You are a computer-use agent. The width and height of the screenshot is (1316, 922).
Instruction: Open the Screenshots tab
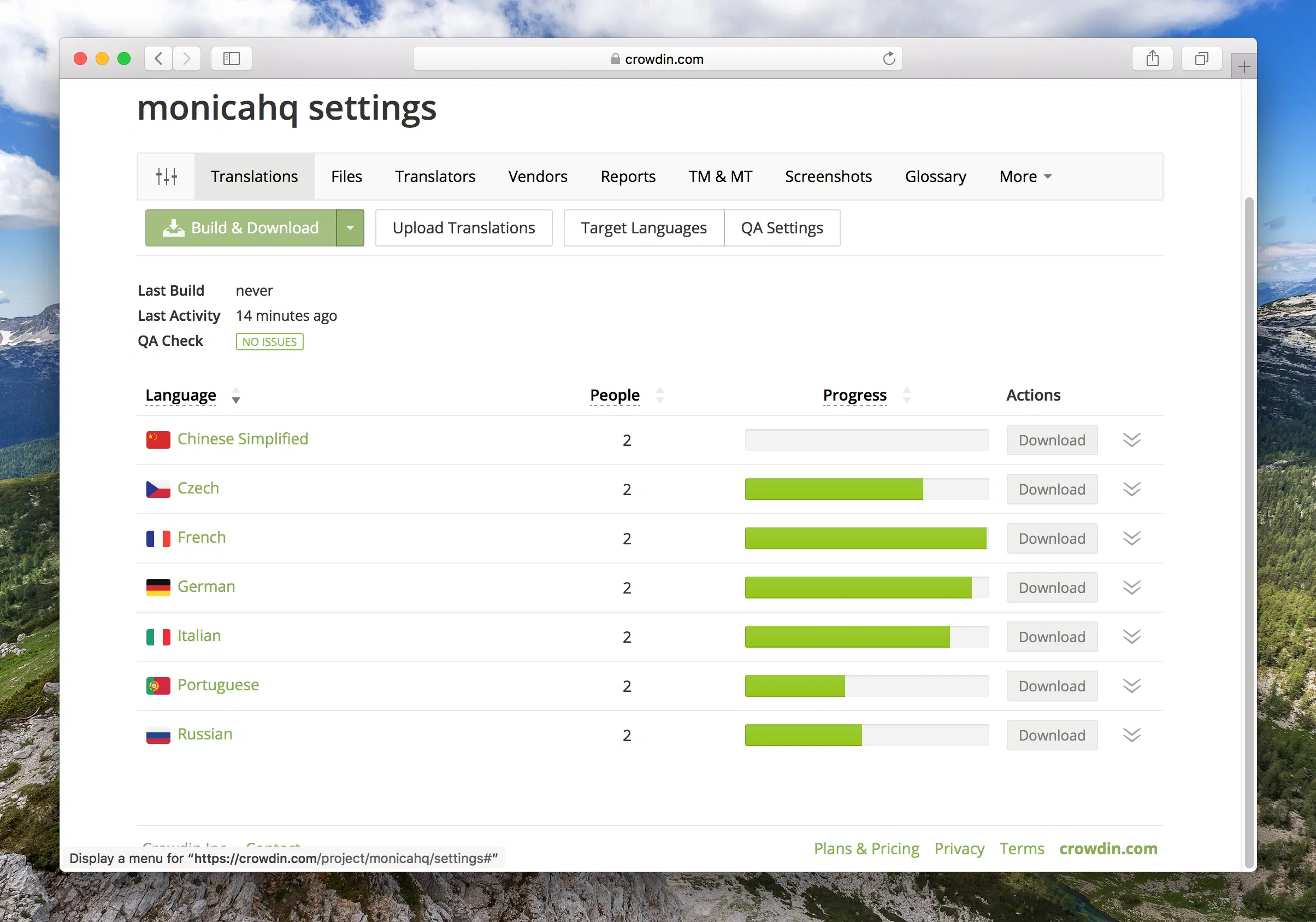829,177
